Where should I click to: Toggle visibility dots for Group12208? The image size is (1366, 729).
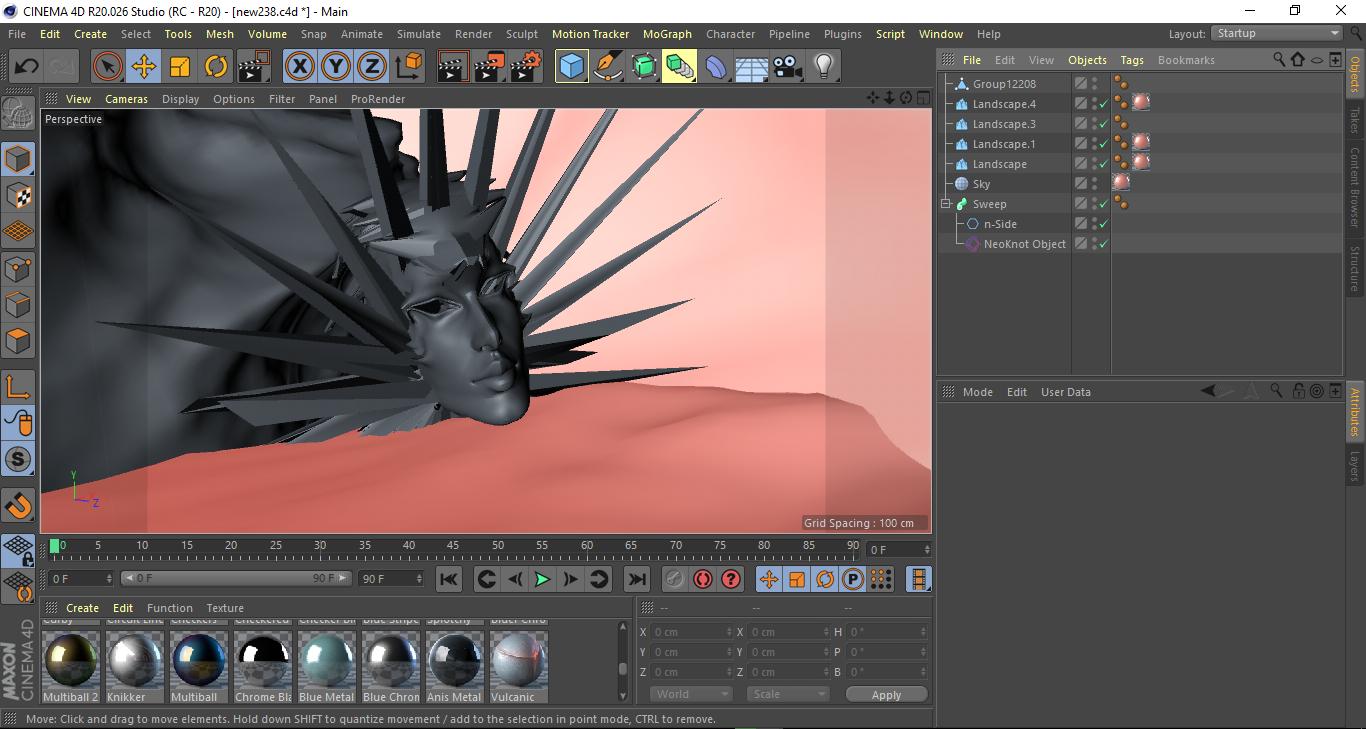tap(1095, 84)
